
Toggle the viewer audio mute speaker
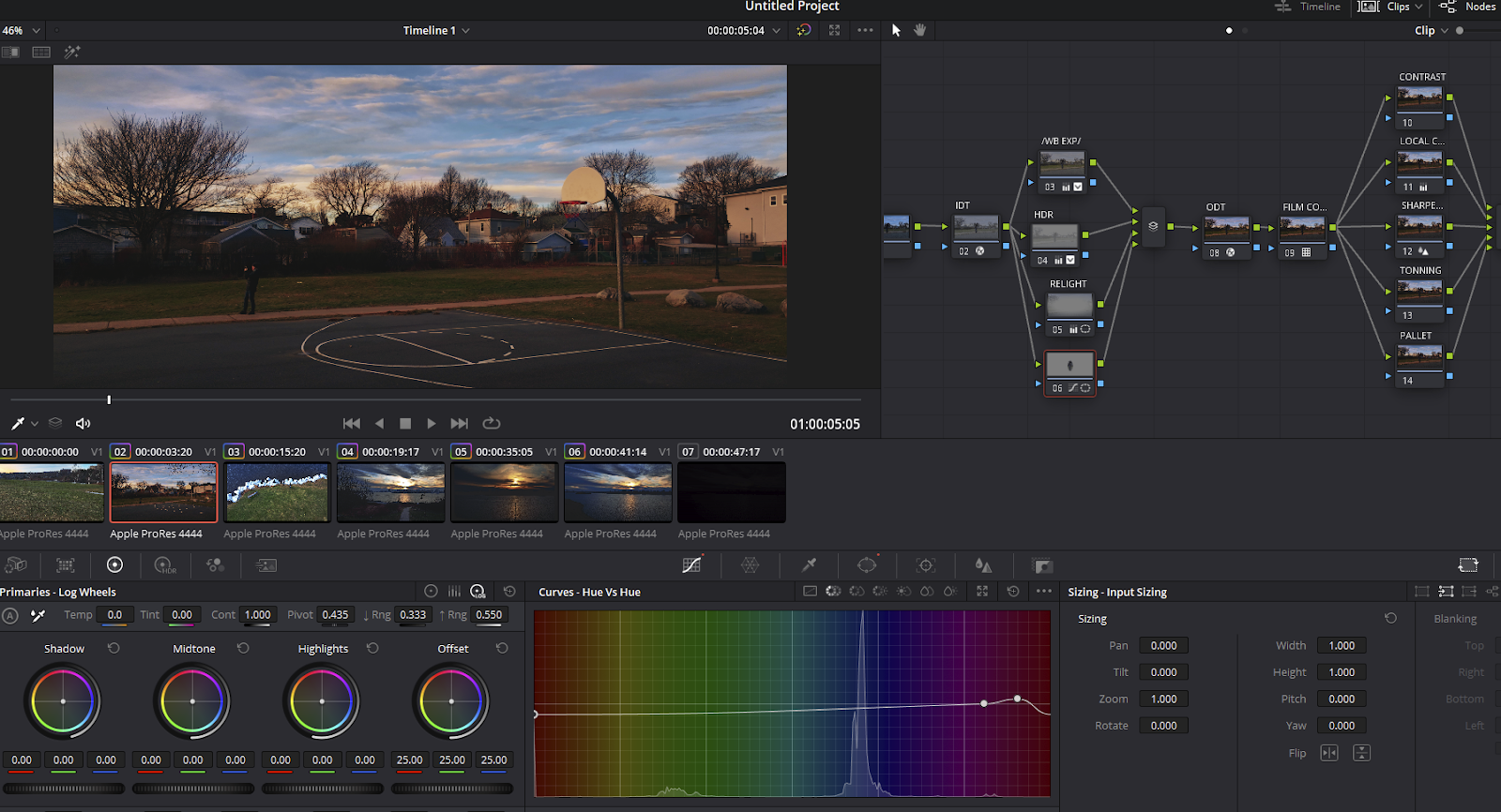[x=83, y=424]
